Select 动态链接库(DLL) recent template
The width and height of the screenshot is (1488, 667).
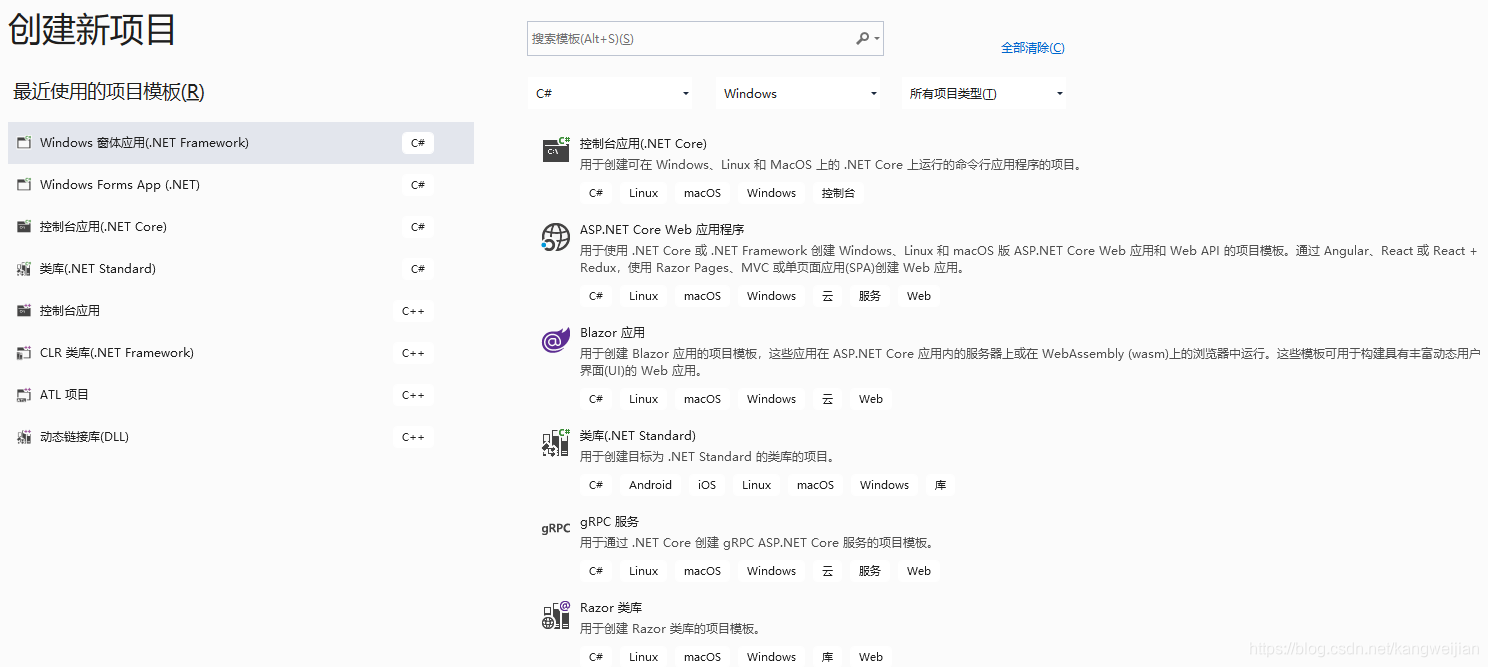241,437
